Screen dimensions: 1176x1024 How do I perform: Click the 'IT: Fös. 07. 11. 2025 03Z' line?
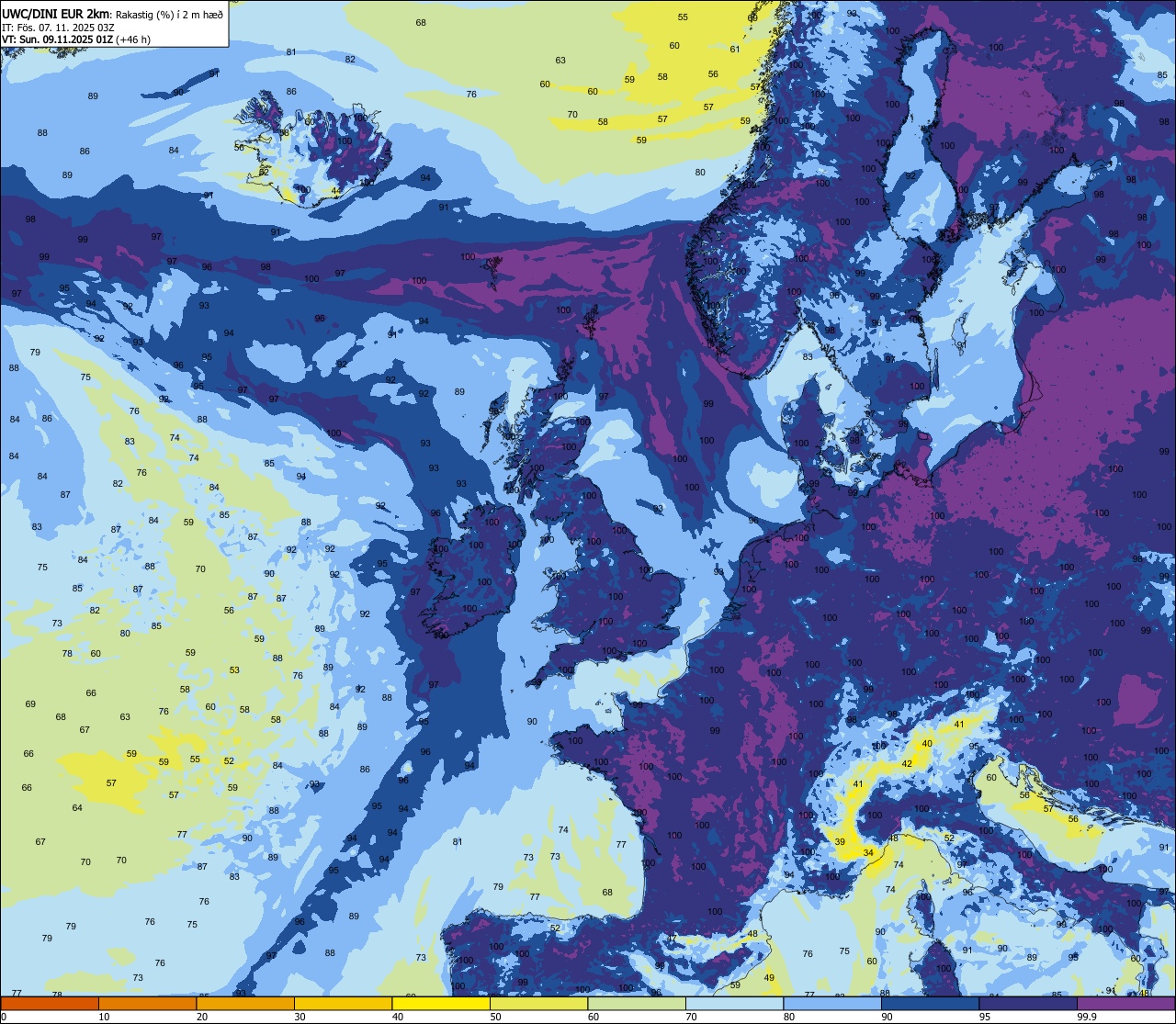58,27
